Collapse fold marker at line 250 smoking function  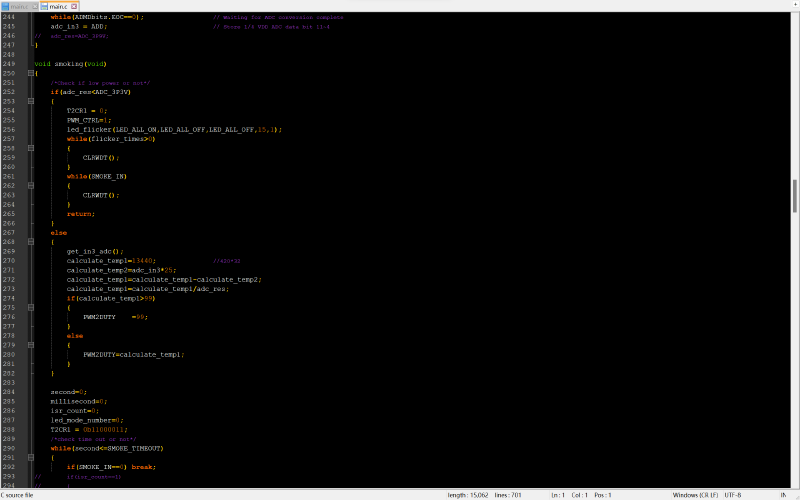click(31, 73)
